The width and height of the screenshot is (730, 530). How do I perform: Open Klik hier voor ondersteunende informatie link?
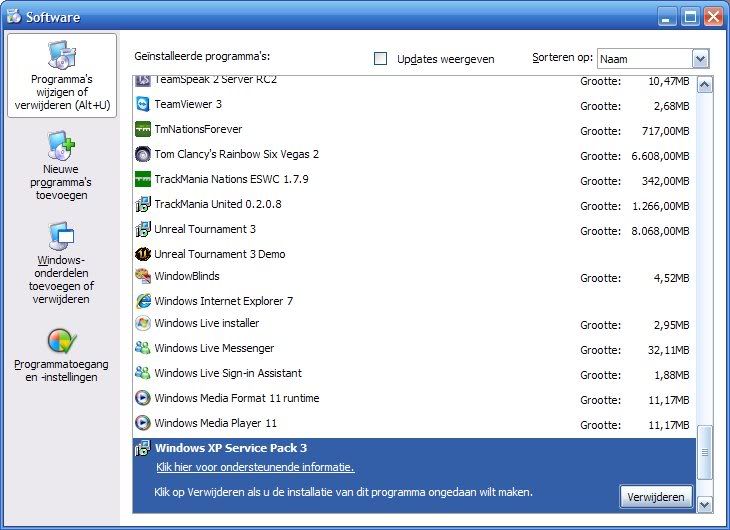(x=255, y=467)
